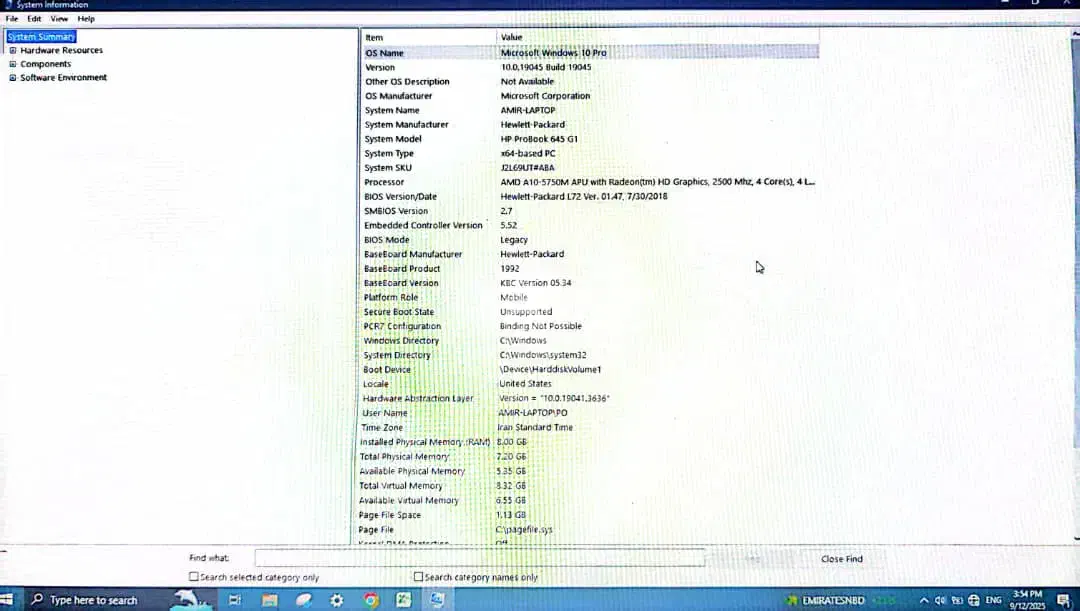Viewport: 1080px width, 611px height.
Task: Open File Explorer from the taskbar
Action: click(270, 600)
